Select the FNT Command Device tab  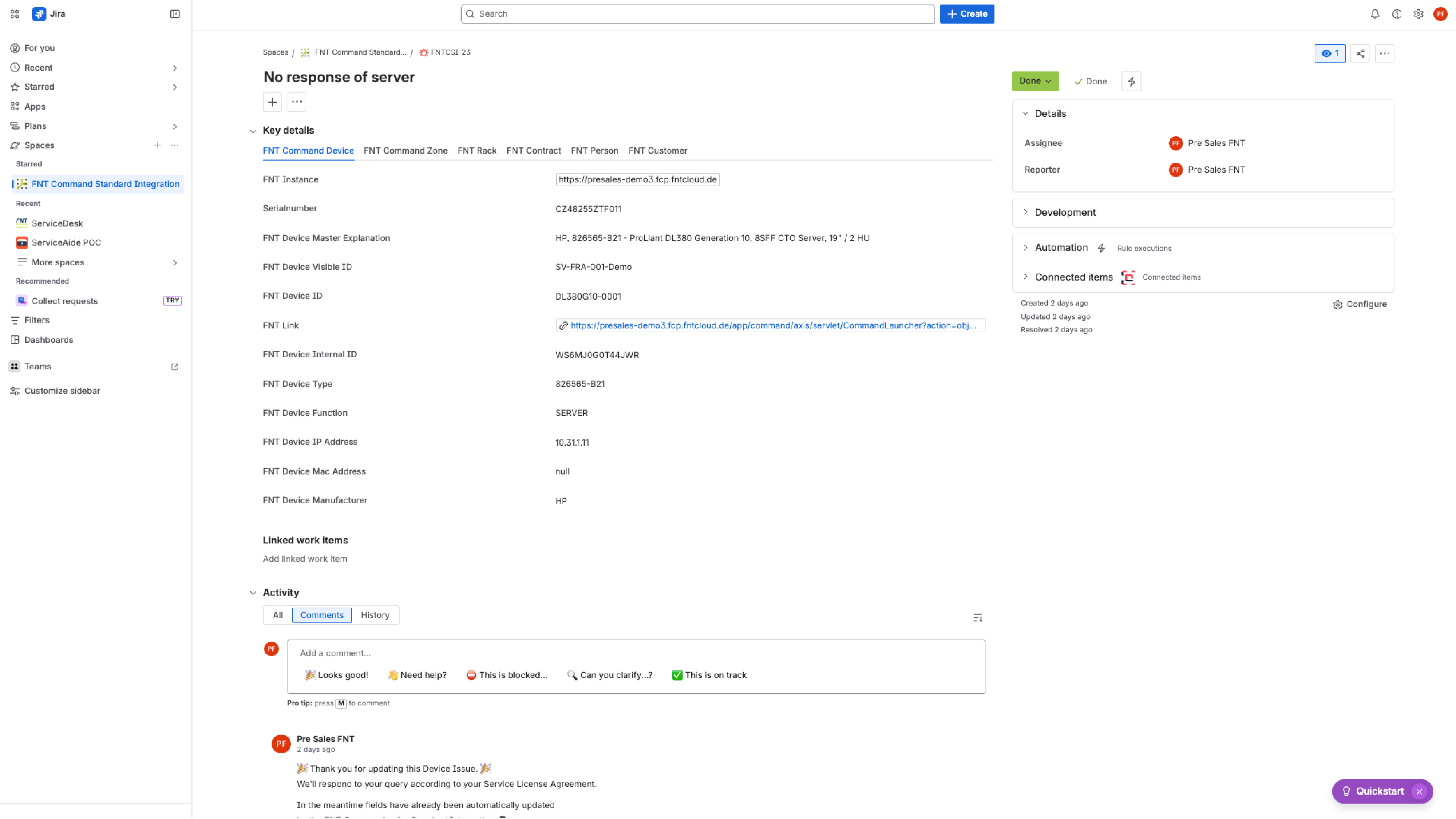[x=308, y=151]
